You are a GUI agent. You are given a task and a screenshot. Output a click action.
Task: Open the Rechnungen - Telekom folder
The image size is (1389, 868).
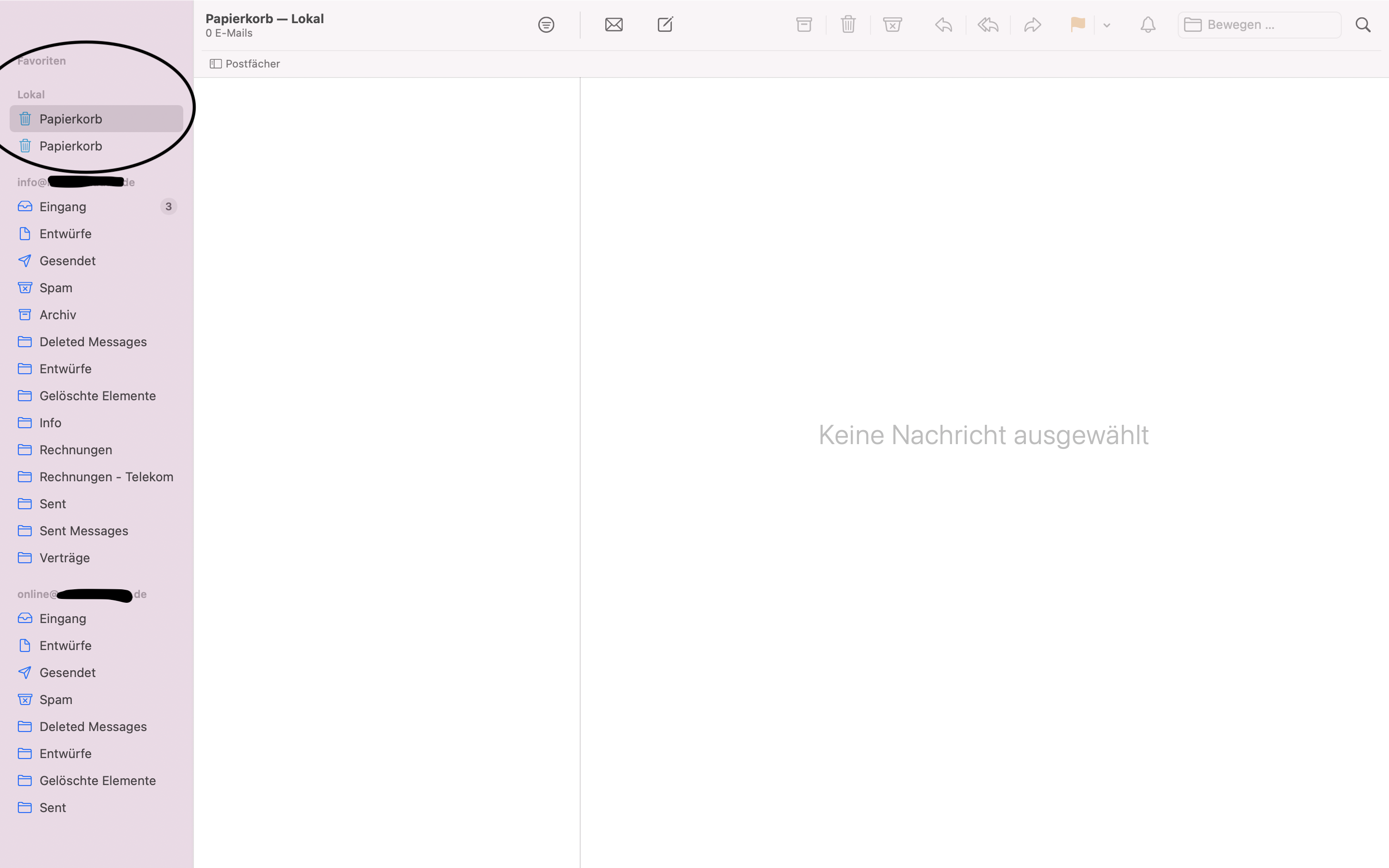[106, 476]
